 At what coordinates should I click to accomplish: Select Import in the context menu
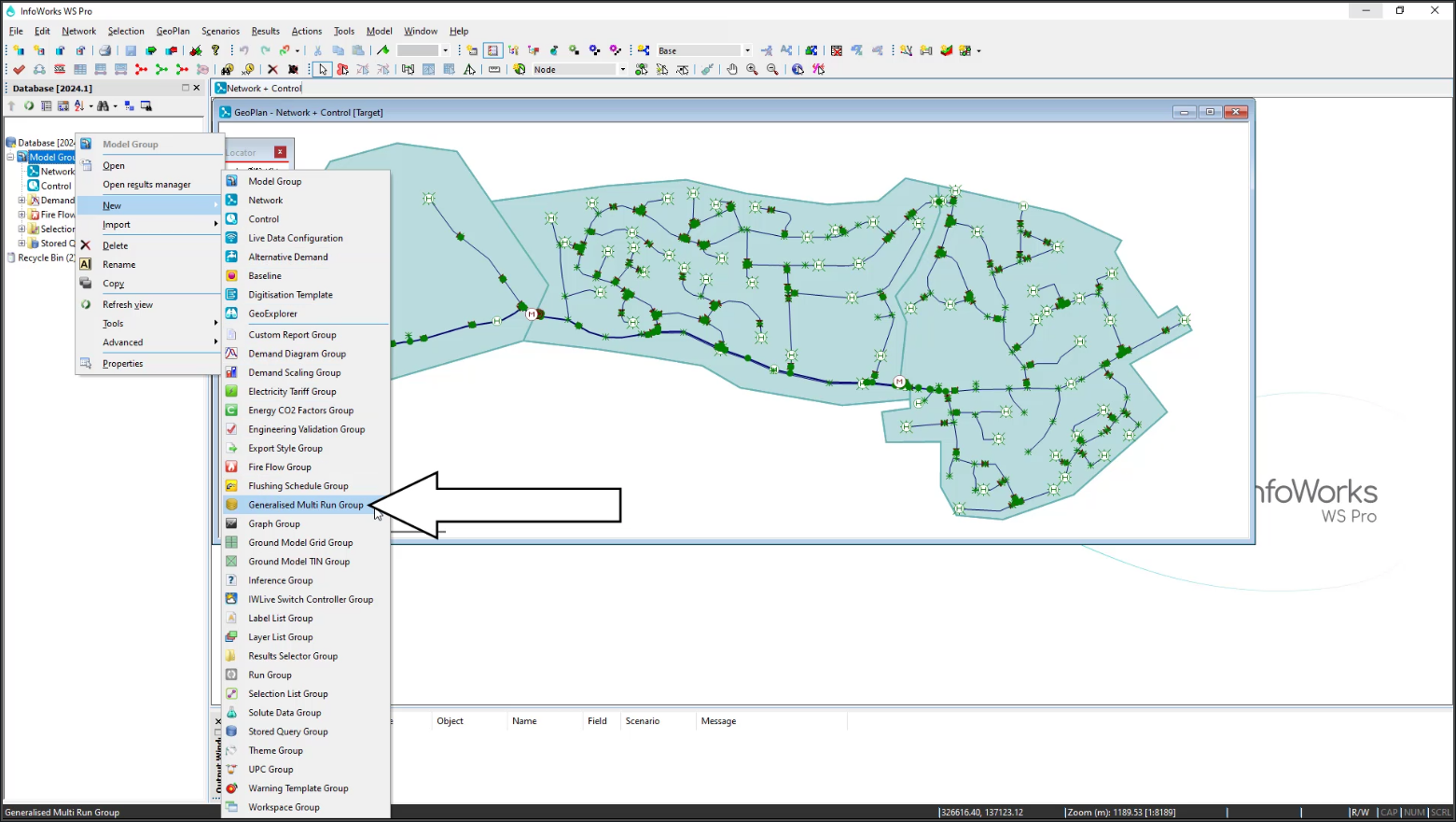149,225
